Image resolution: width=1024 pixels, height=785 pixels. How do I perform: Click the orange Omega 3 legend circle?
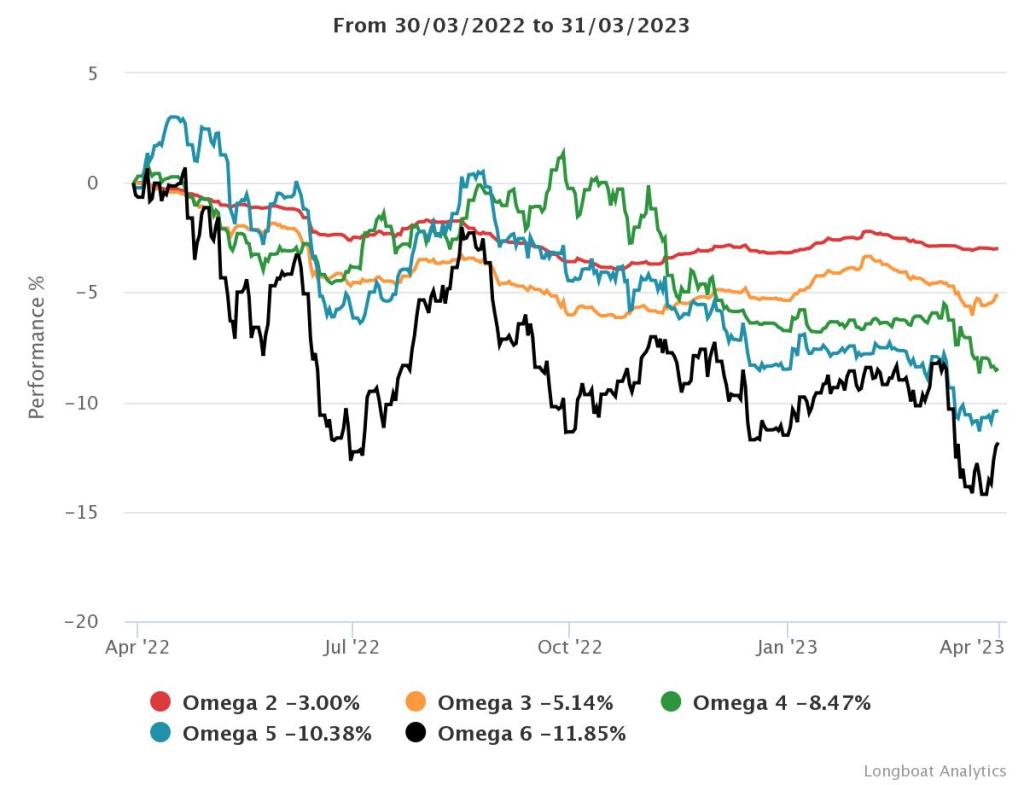pos(417,702)
